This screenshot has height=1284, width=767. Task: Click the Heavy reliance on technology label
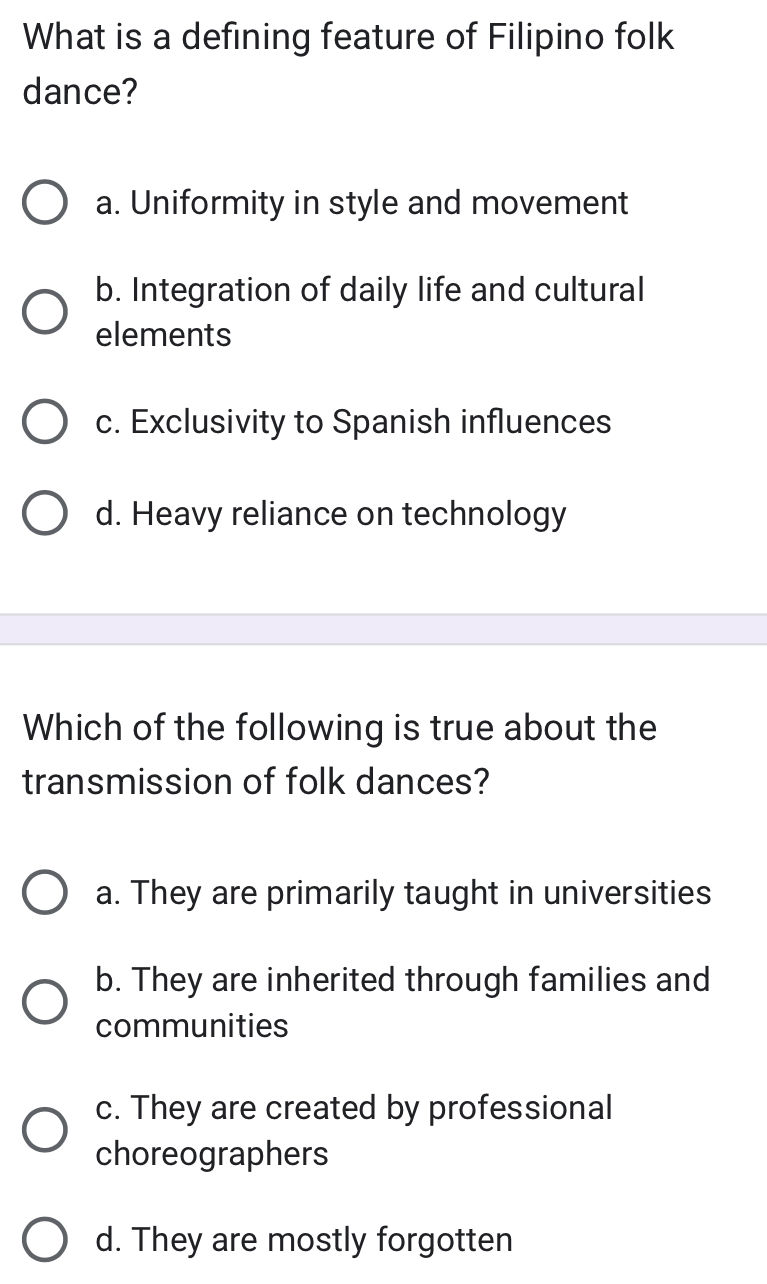click(x=330, y=513)
